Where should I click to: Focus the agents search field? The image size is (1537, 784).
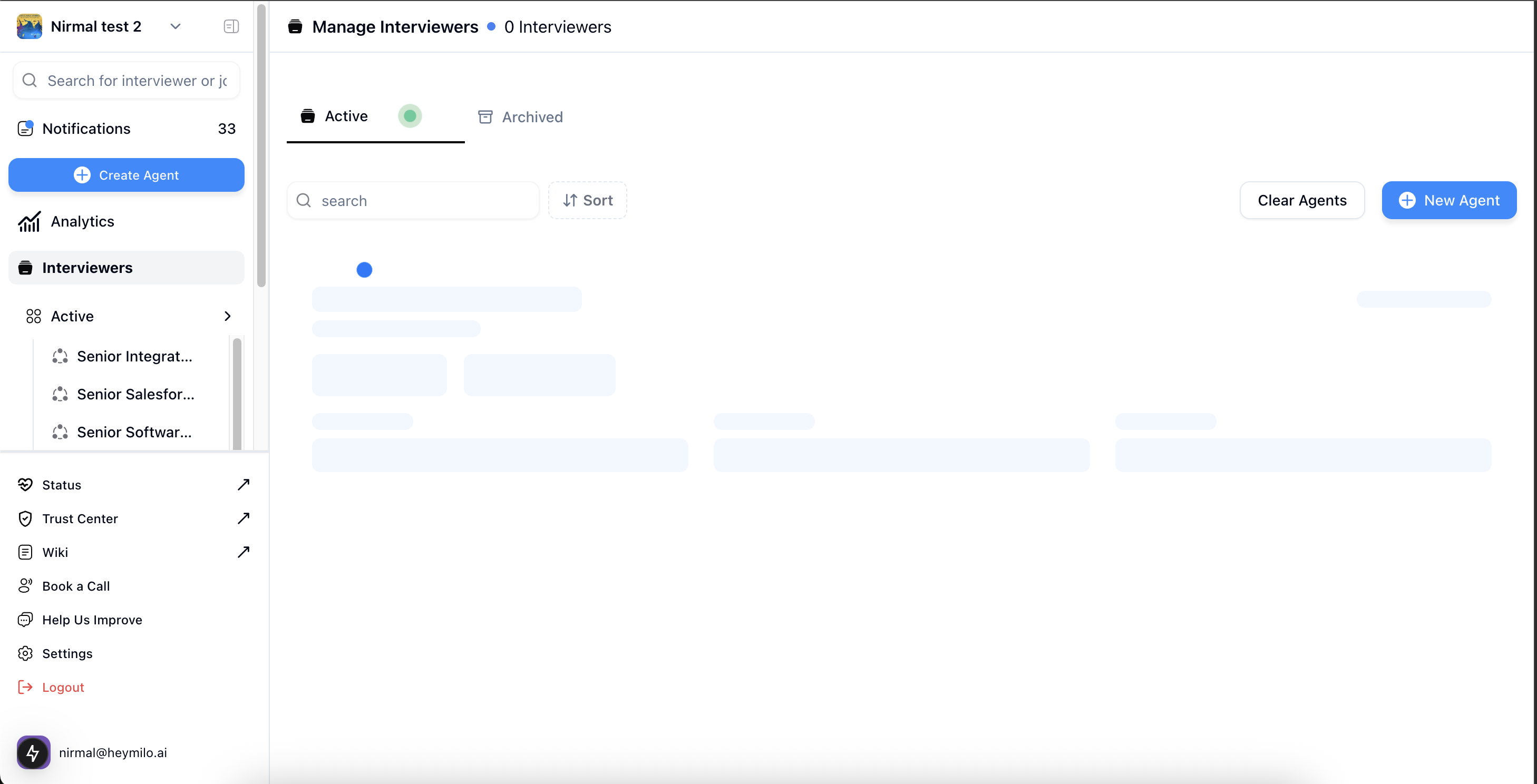[x=424, y=201]
